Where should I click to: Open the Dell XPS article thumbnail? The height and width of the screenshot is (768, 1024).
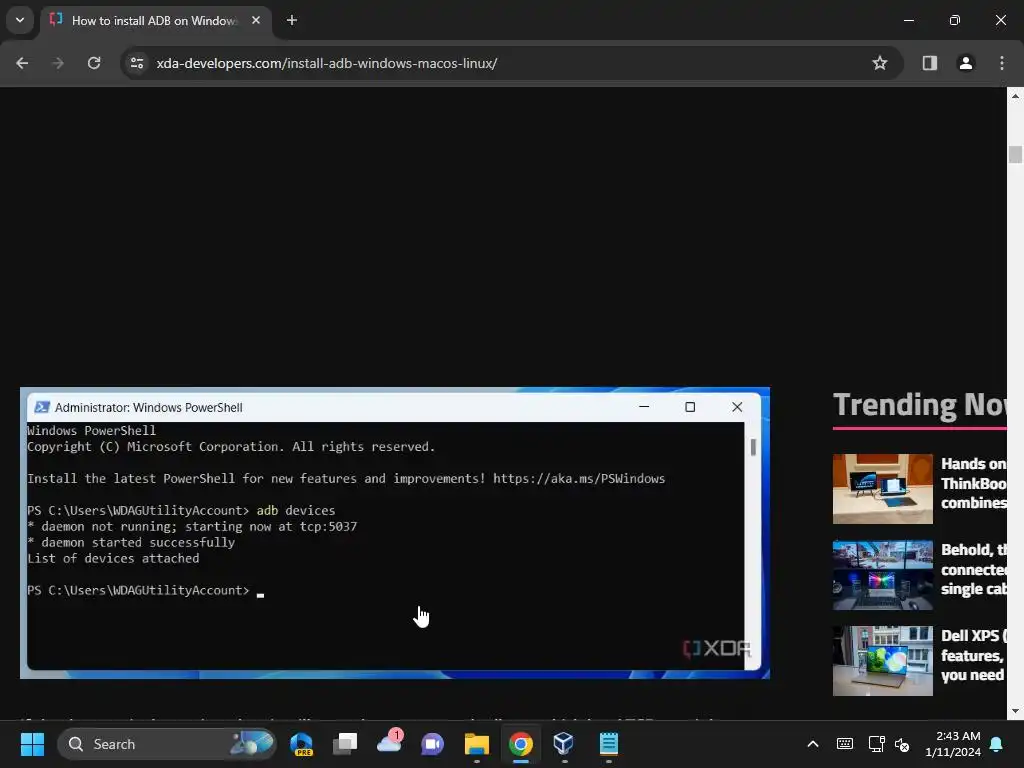(882, 661)
